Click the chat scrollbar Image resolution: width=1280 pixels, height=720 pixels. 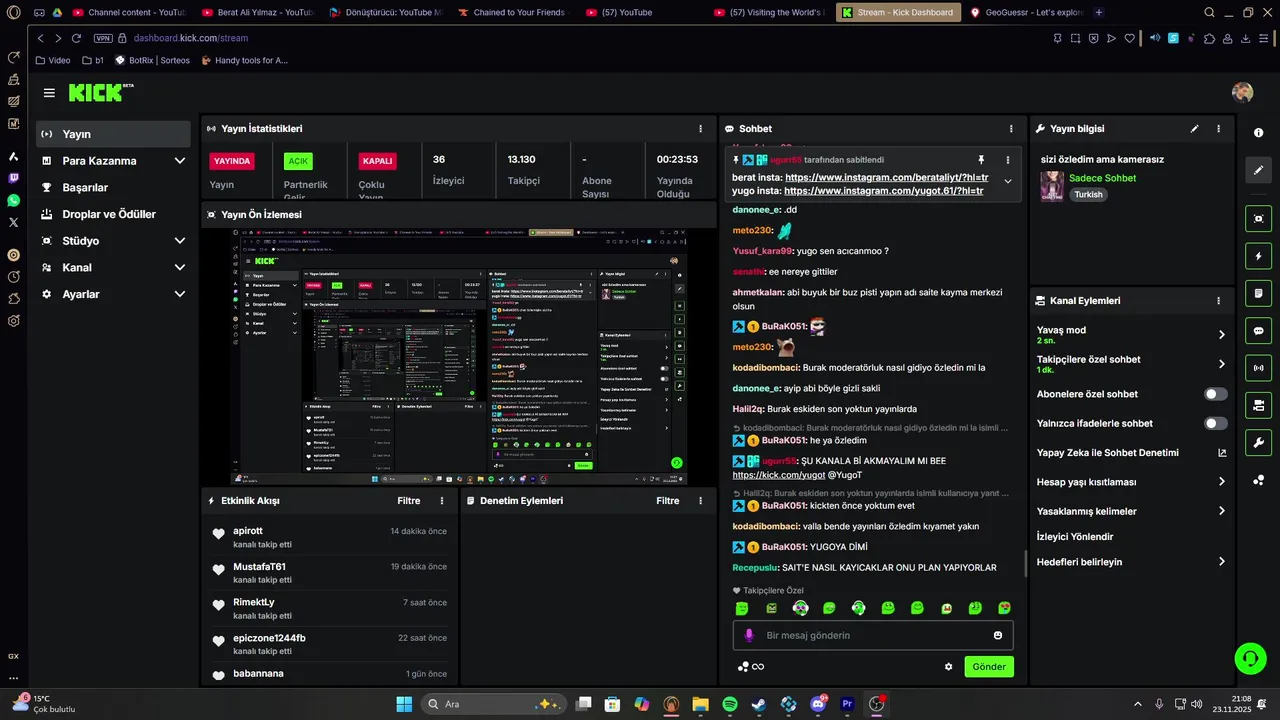click(1025, 563)
